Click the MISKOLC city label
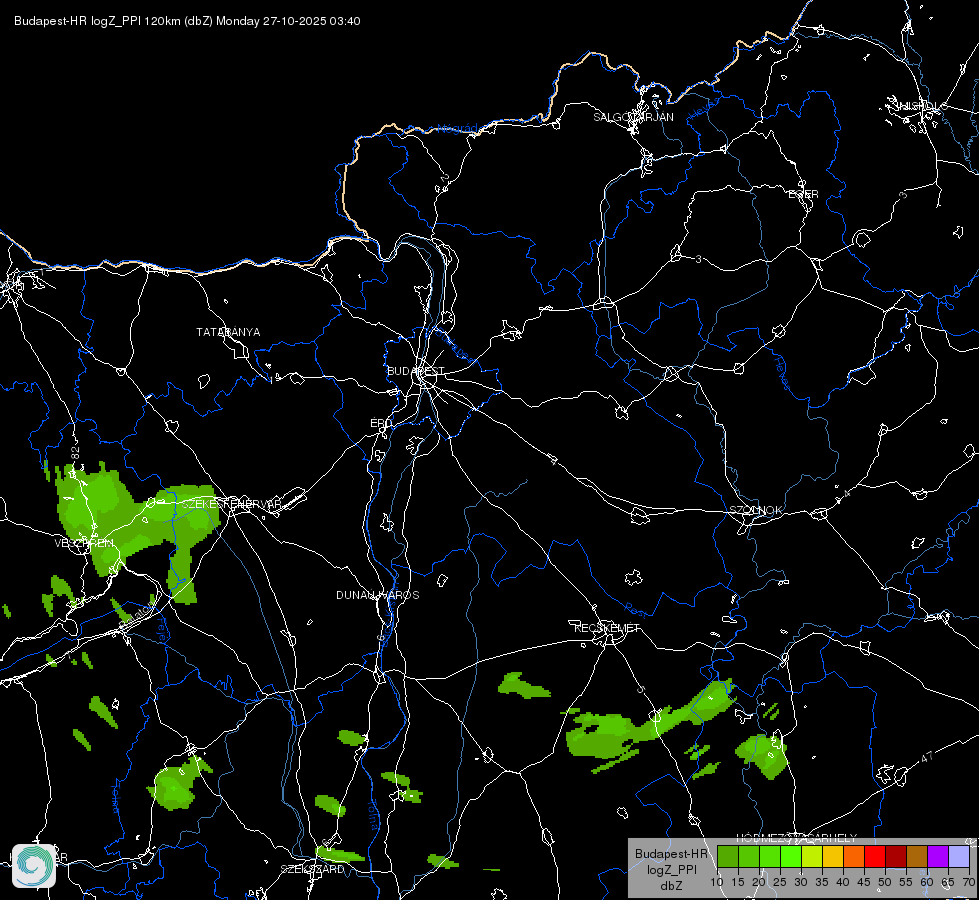Screen dimensions: 979x900 (x=920, y=106)
